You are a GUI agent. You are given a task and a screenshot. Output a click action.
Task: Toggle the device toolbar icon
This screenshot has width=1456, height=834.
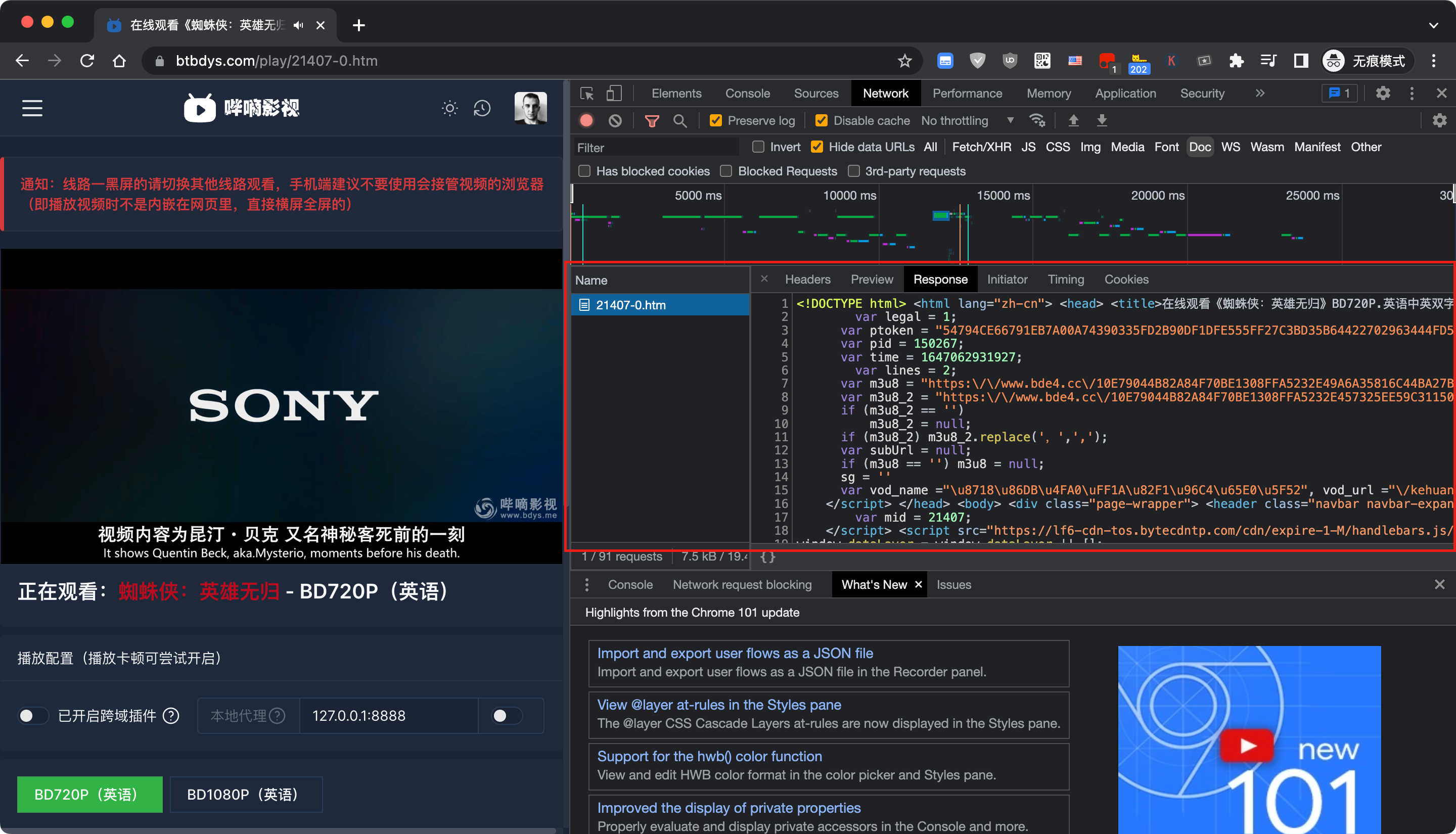pos(614,94)
